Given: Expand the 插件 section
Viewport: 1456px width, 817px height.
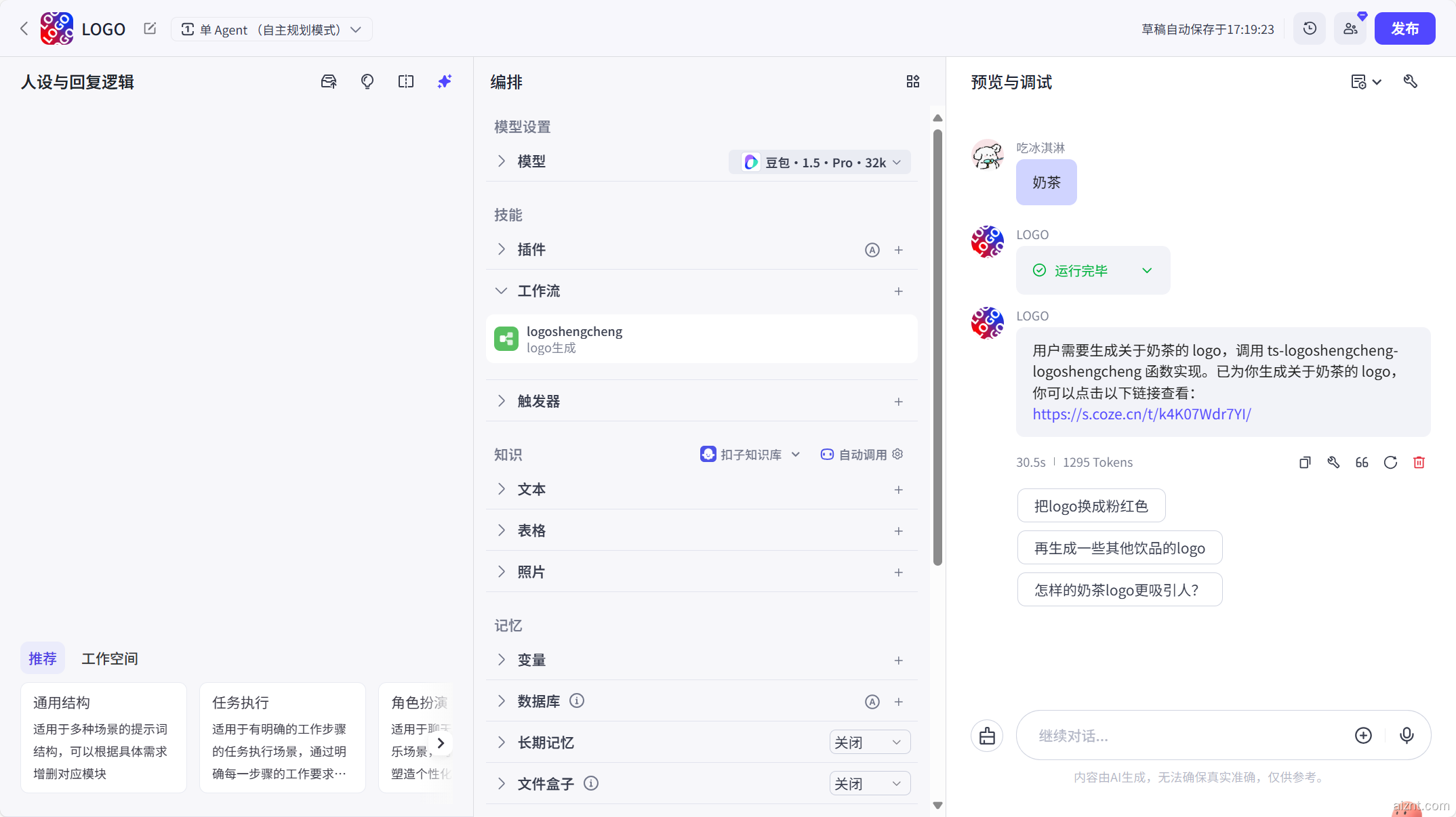Looking at the screenshot, I should tap(502, 249).
